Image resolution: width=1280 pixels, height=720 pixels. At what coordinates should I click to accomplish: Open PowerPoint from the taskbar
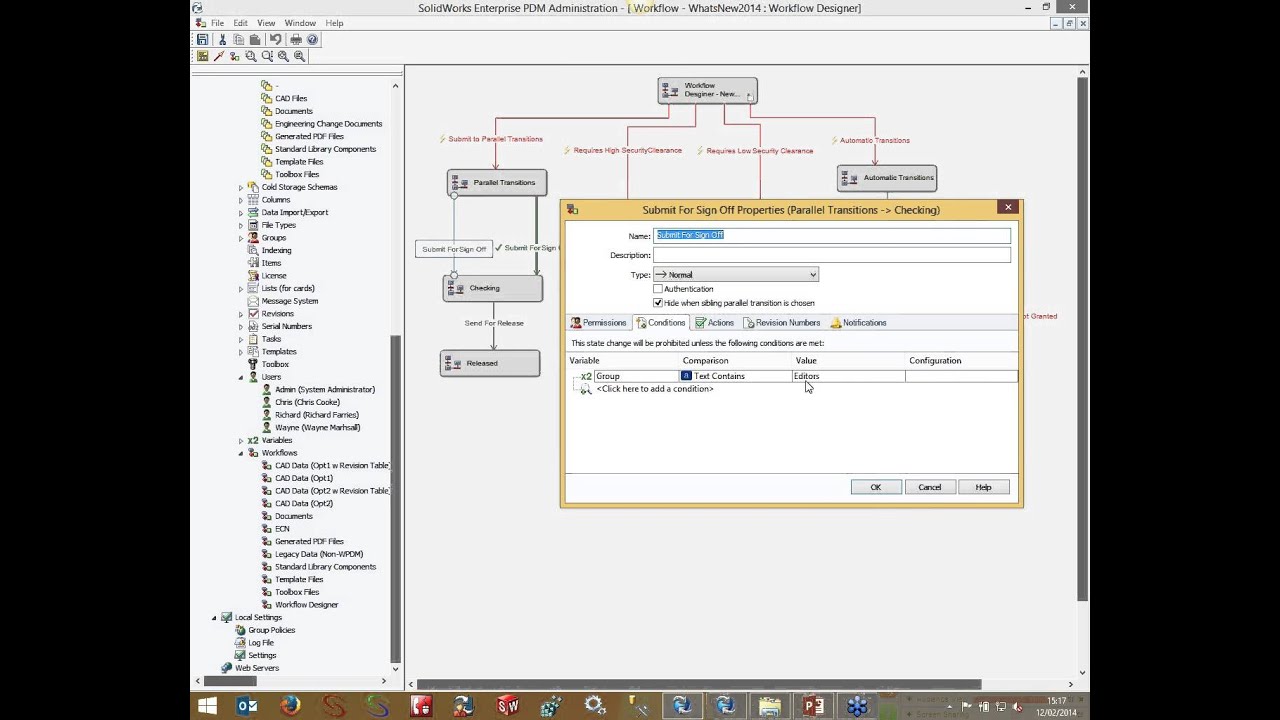(x=813, y=706)
